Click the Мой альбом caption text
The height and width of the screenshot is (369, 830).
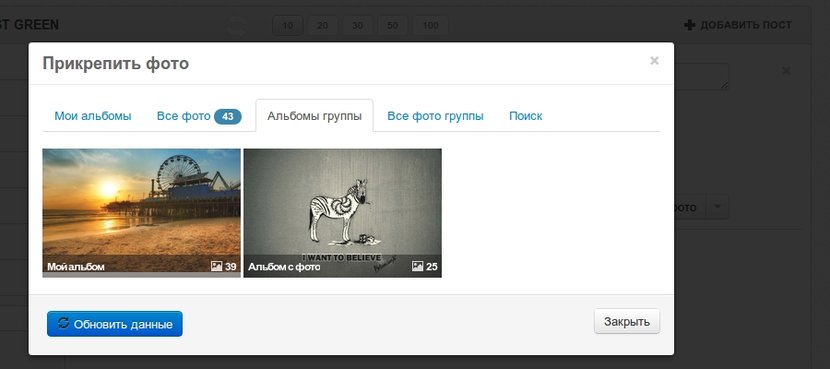(76, 267)
